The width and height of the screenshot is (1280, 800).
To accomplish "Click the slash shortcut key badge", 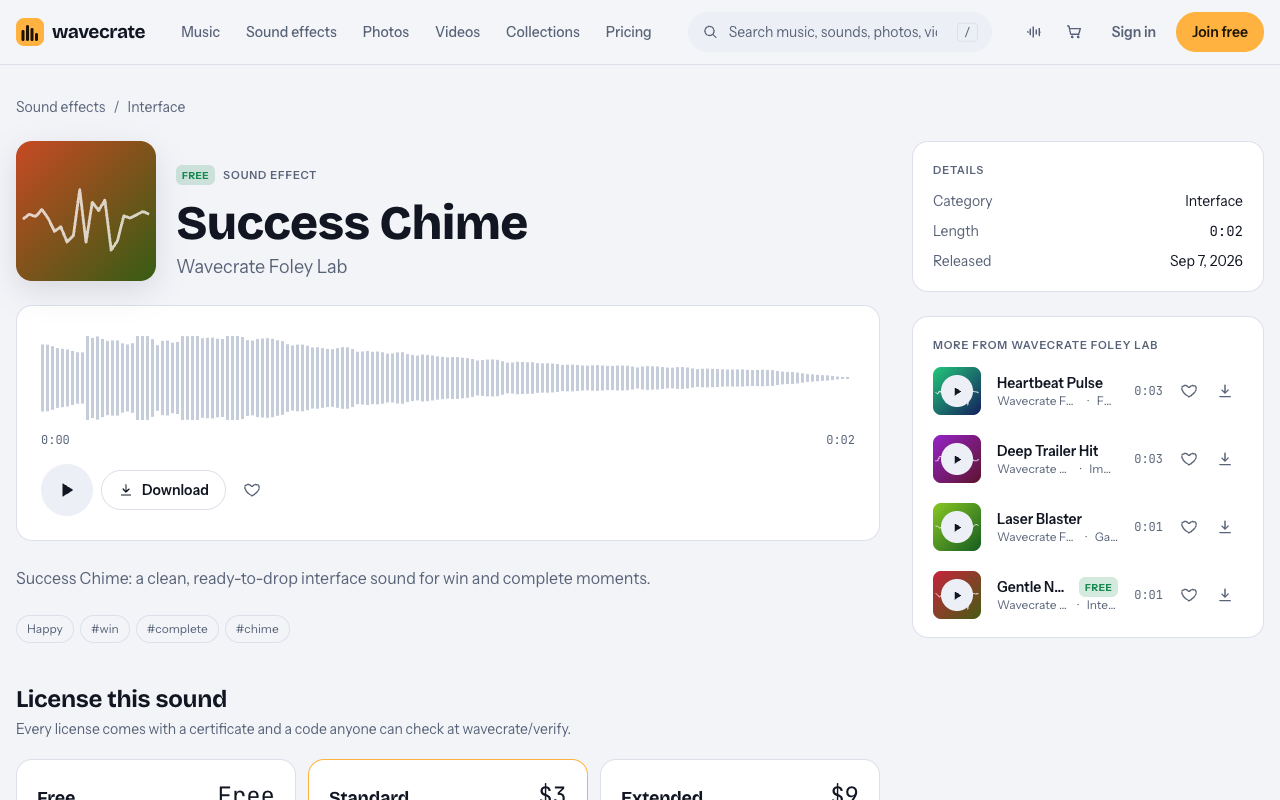I will (x=967, y=32).
